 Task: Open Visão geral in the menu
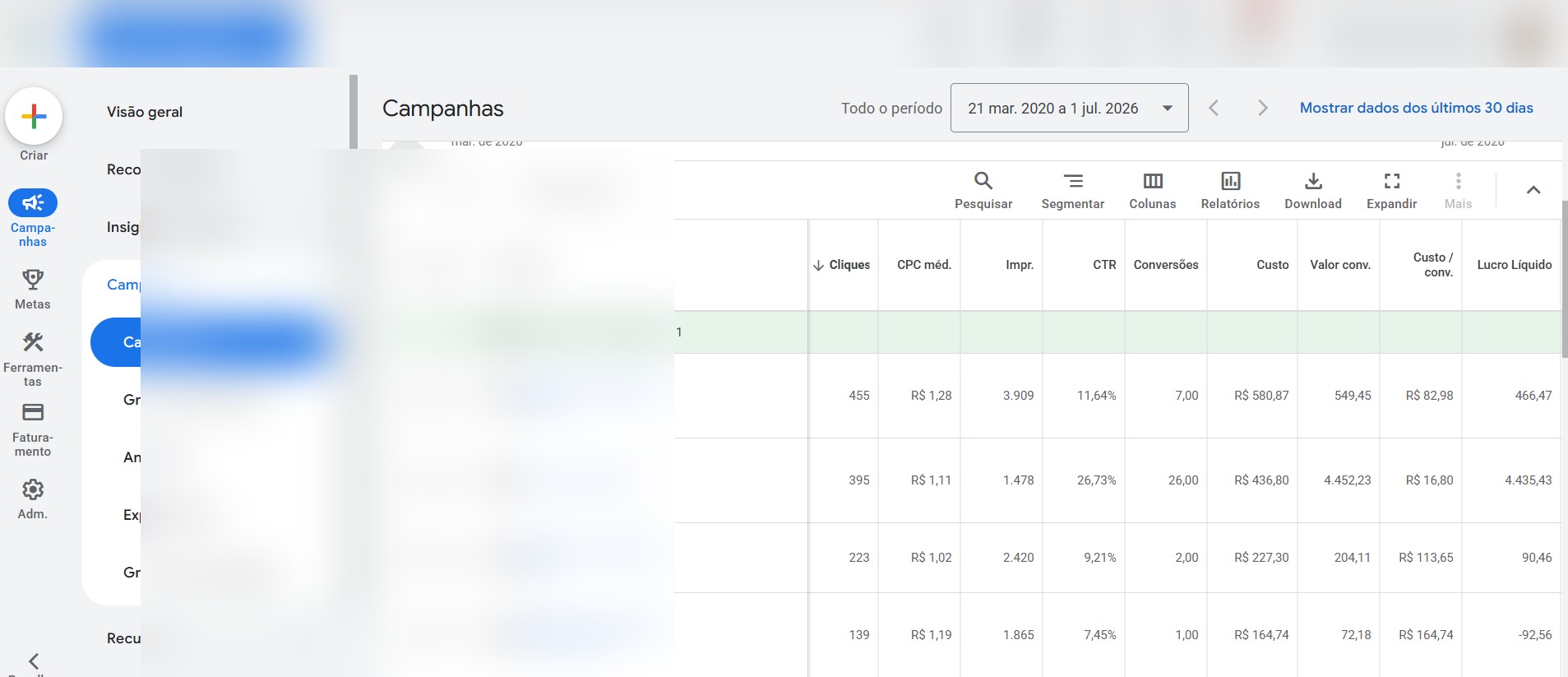click(x=145, y=112)
